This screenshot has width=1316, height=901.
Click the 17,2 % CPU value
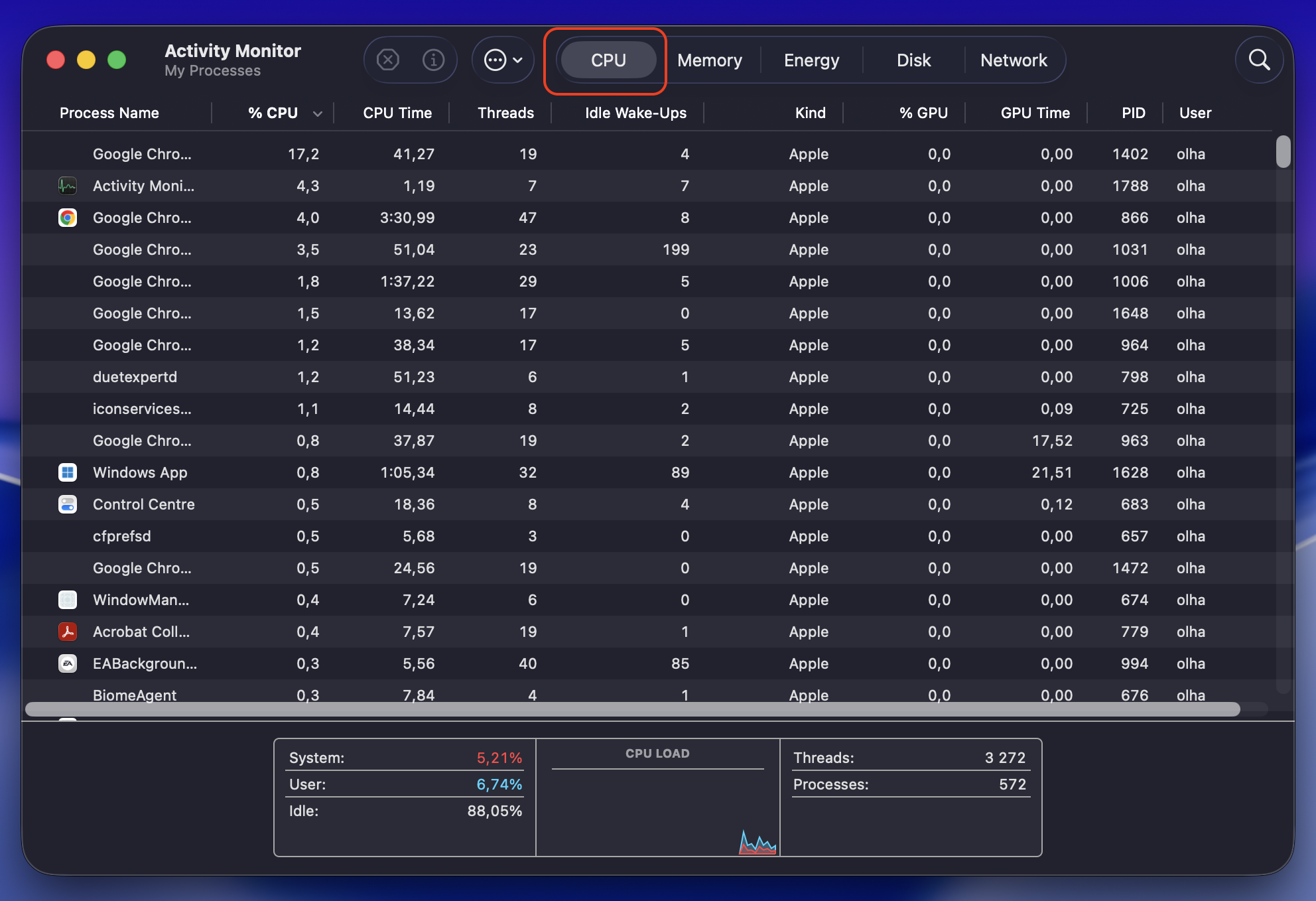(303, 154)
